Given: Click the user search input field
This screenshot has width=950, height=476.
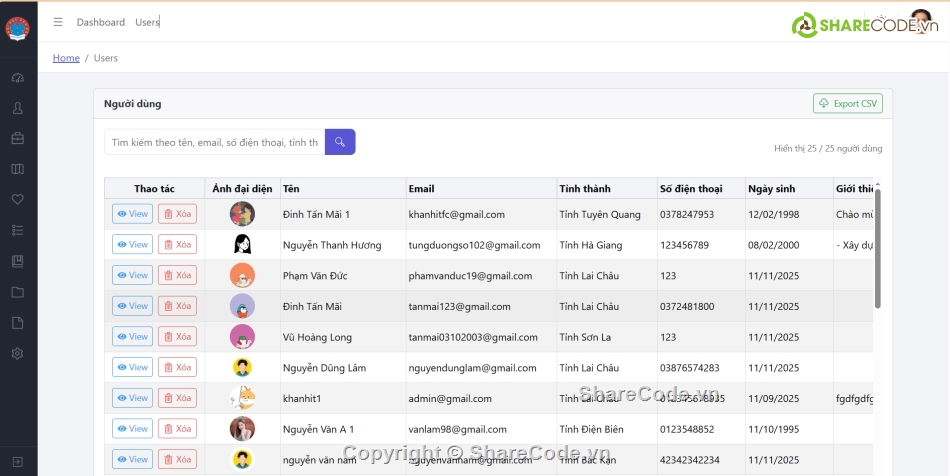Looking at the screenshot, I should coord(214,143).
